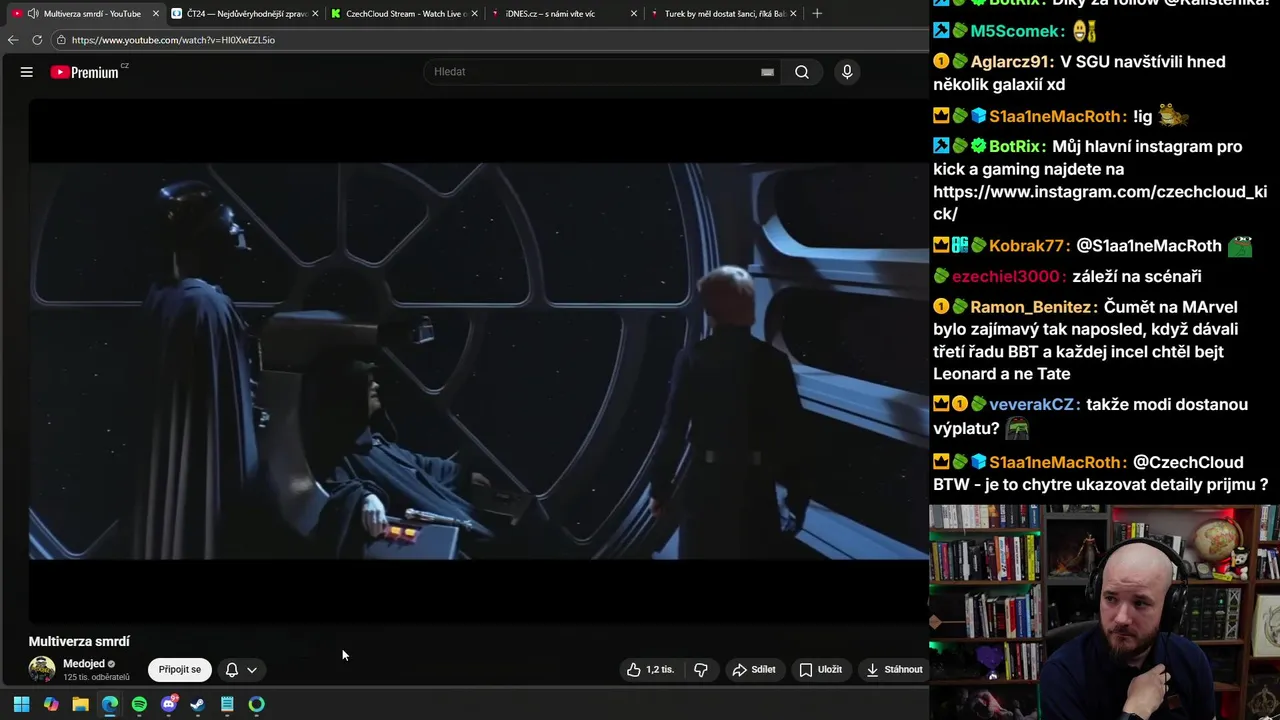Click Aglarcz91 username in chat
Viewport: 1280px width, 720px height.
pyautogui.click(x=1009, y=62)
